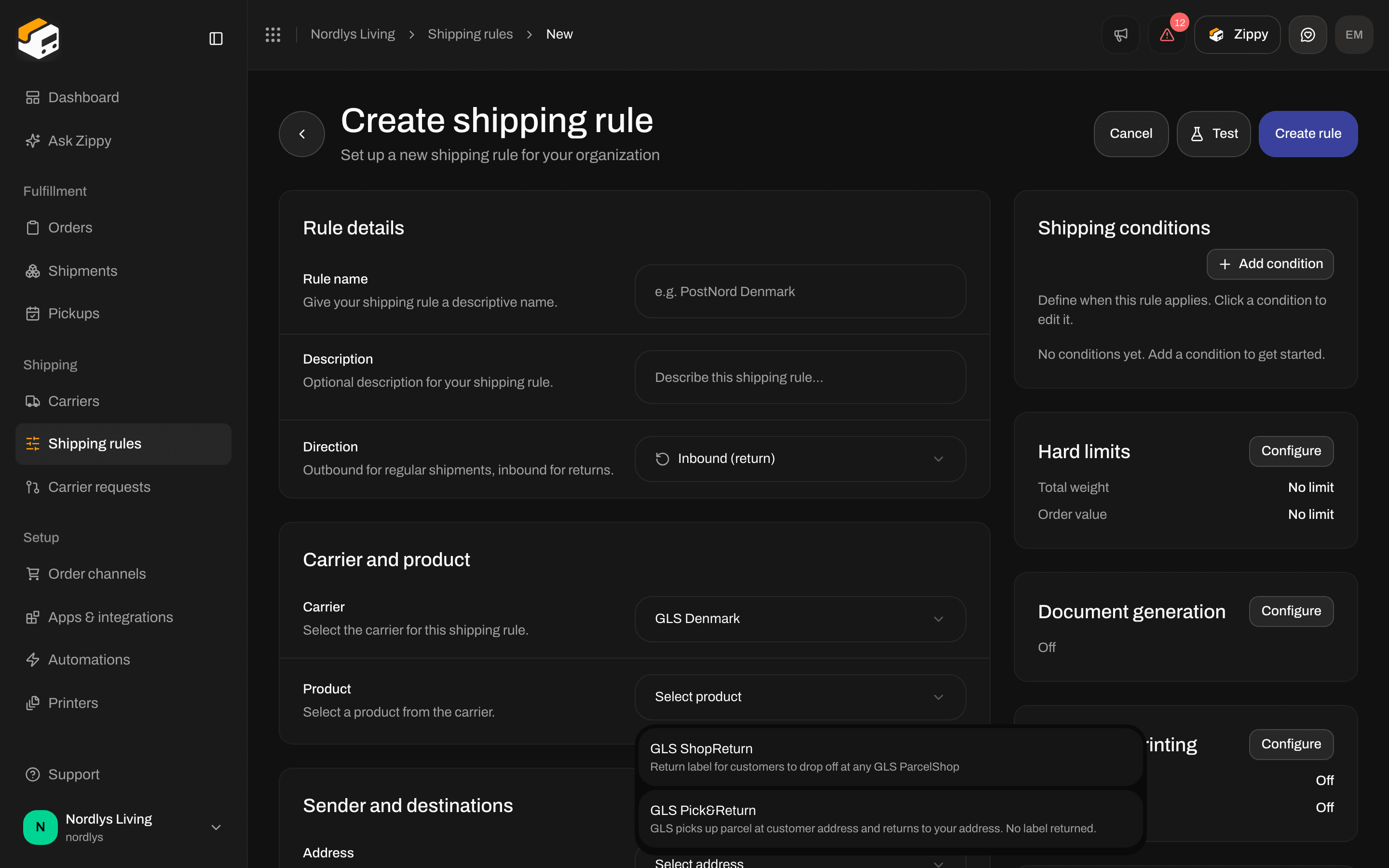Open the chat support bubble icon

click(x=1307, y=34)
